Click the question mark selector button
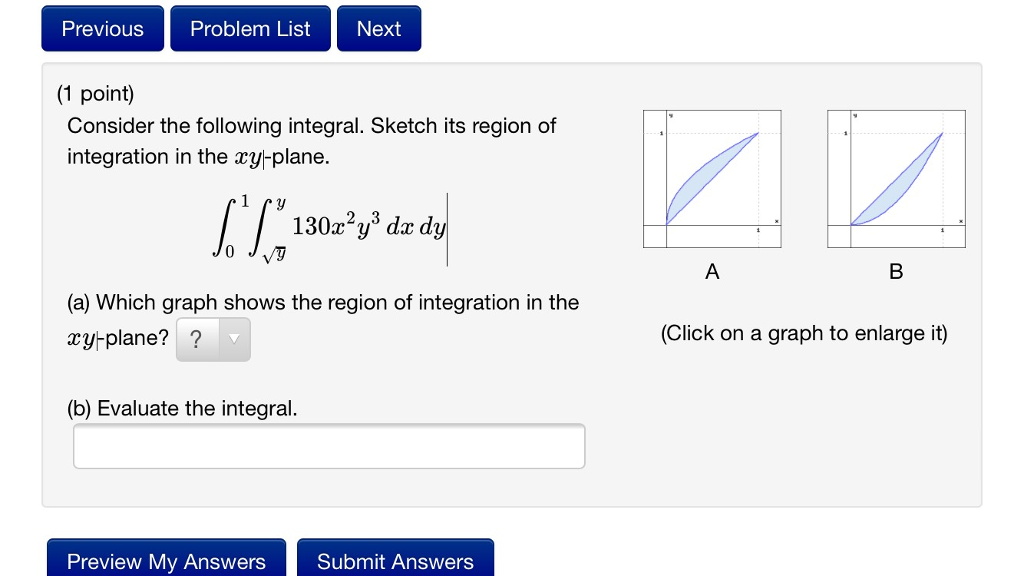Screen dimensions: 1024x576 pyautogui.click(x=196, y=339)
